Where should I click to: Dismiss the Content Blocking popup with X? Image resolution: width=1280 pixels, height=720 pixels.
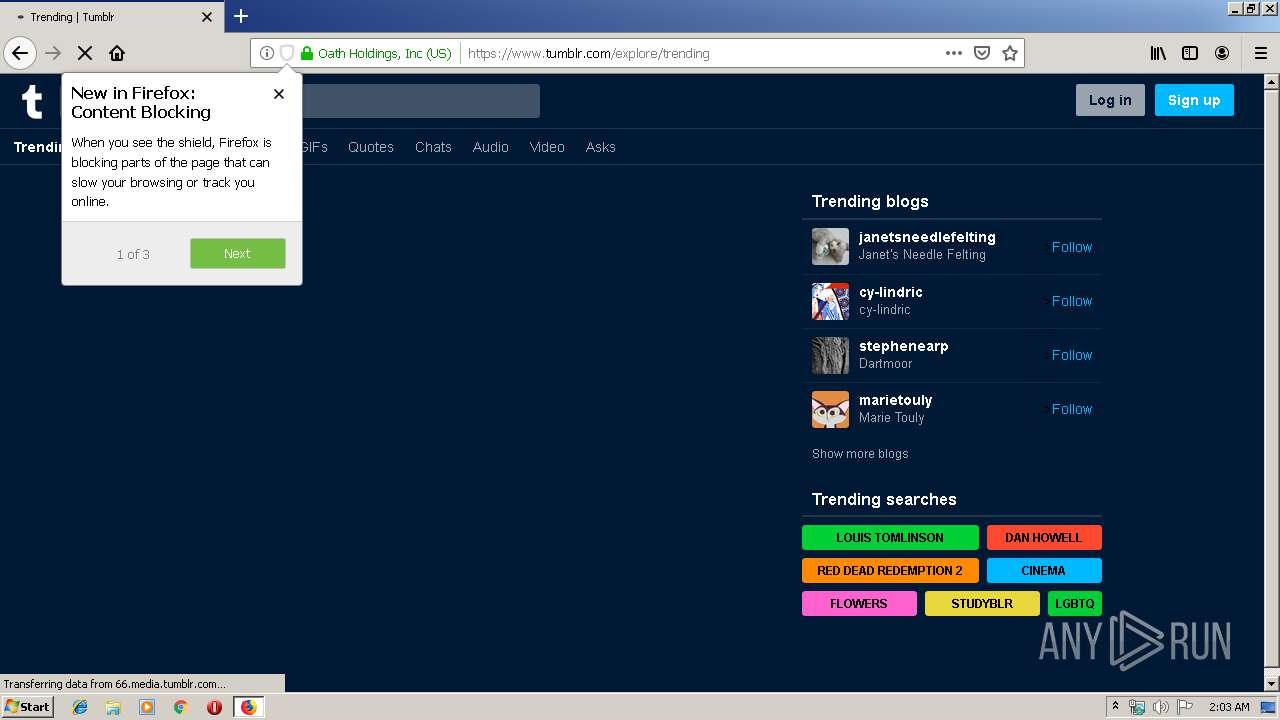coord(279,93)
